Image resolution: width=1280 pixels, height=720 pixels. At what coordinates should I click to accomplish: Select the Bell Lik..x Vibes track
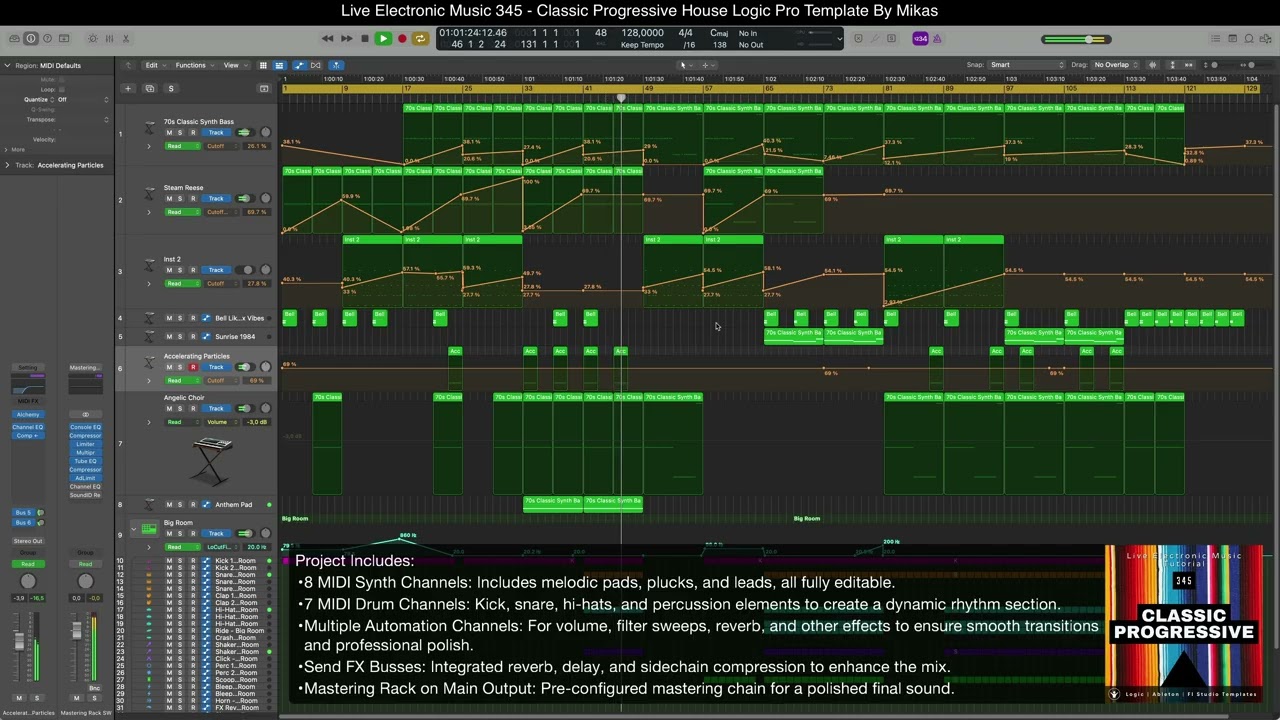tap(196, 318)
